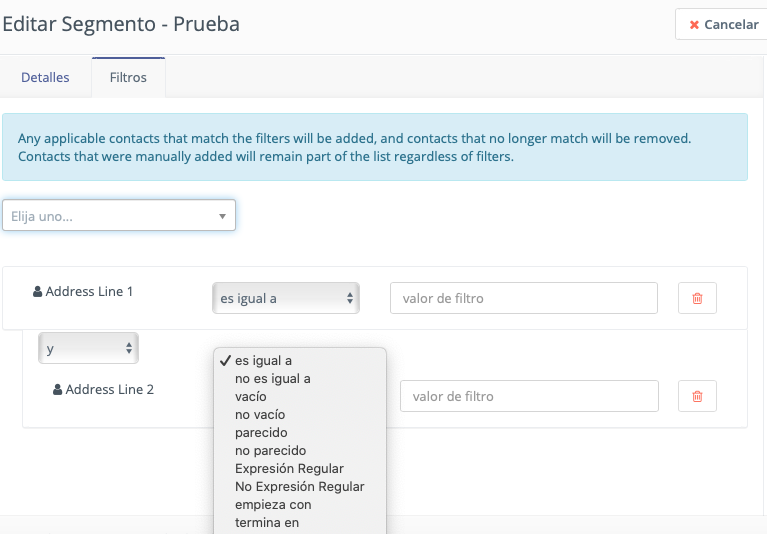The height and width of the screenshot is (534, 767).
Task: Click the Address Line 1 contact icon
Action: (37, 291)
